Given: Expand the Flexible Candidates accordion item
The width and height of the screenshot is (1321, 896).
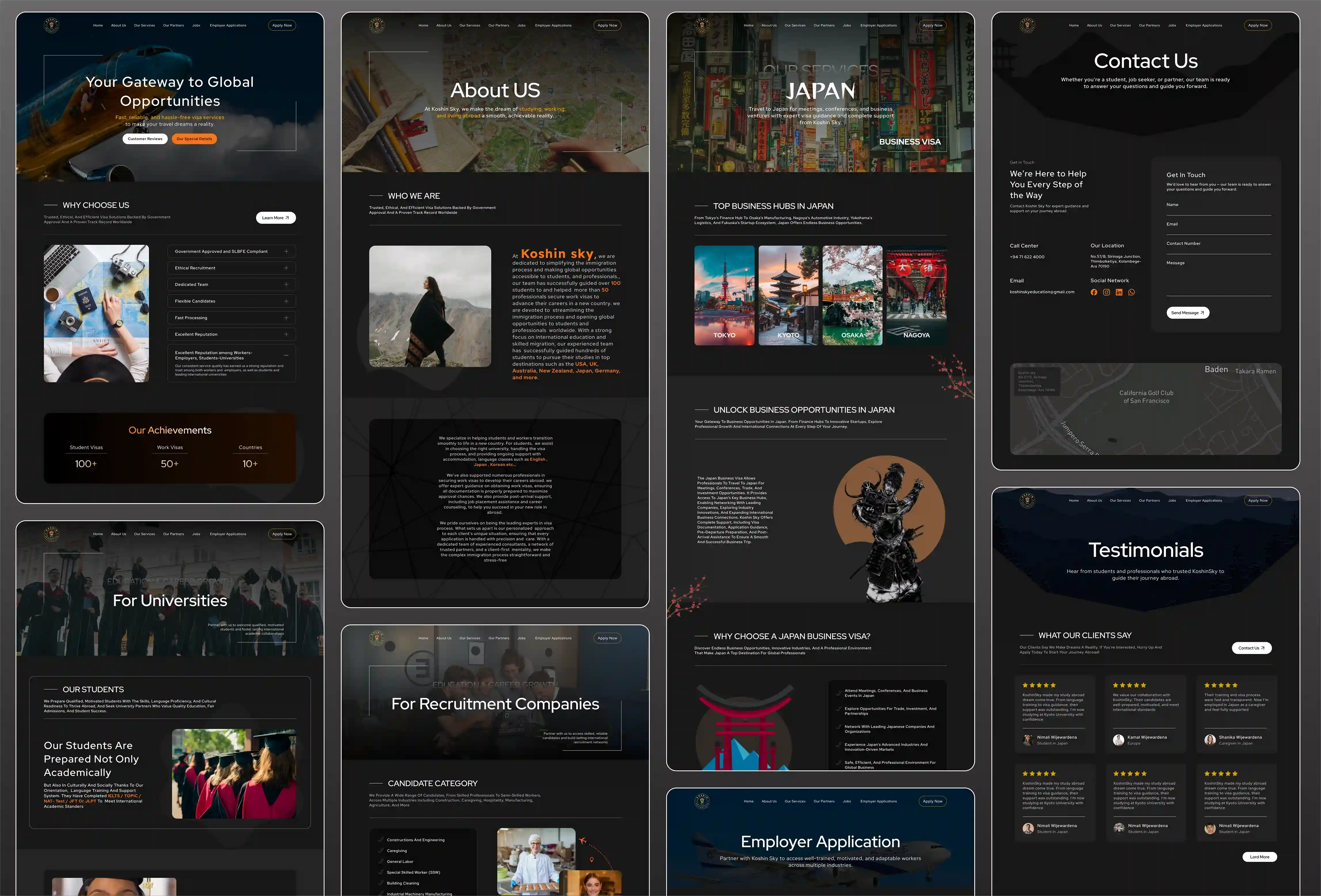Looking at the screenshot, I should 231,301.
